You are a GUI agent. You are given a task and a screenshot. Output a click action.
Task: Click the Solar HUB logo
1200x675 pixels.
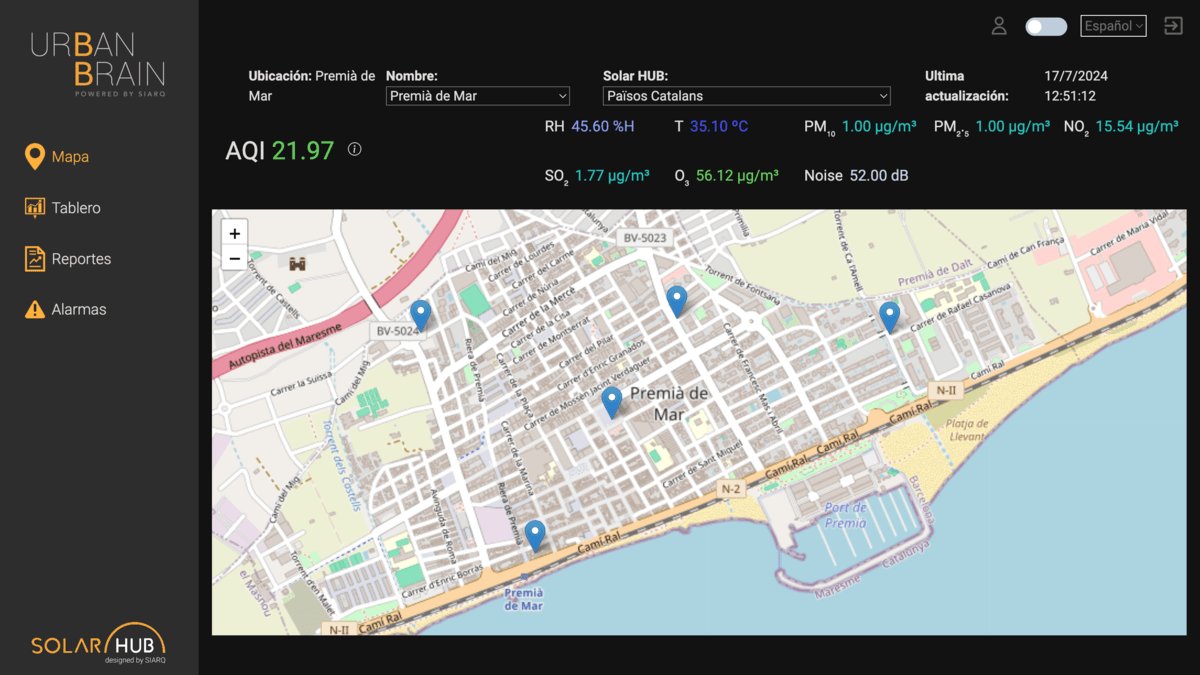98,644
